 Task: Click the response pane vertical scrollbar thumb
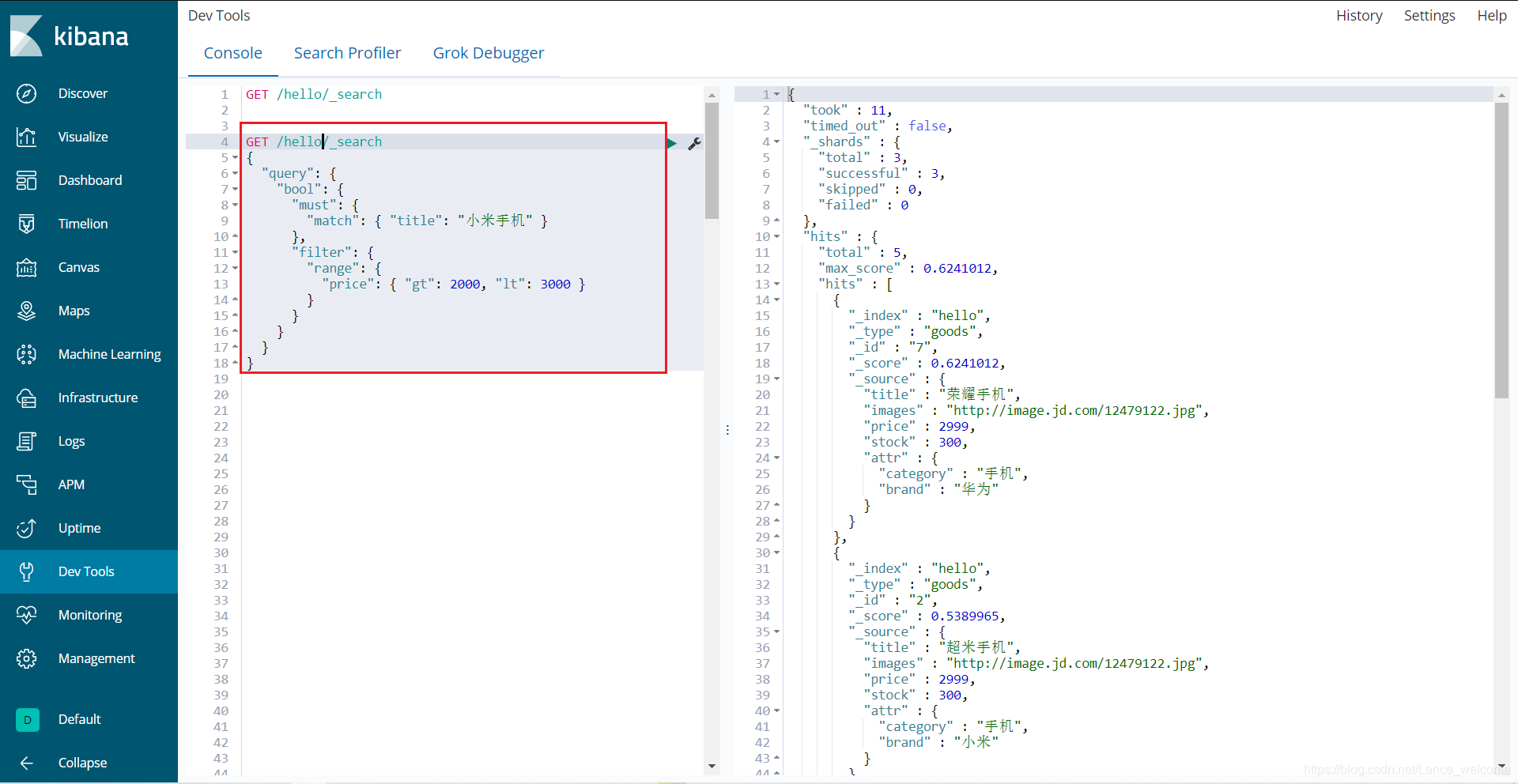1501,251
